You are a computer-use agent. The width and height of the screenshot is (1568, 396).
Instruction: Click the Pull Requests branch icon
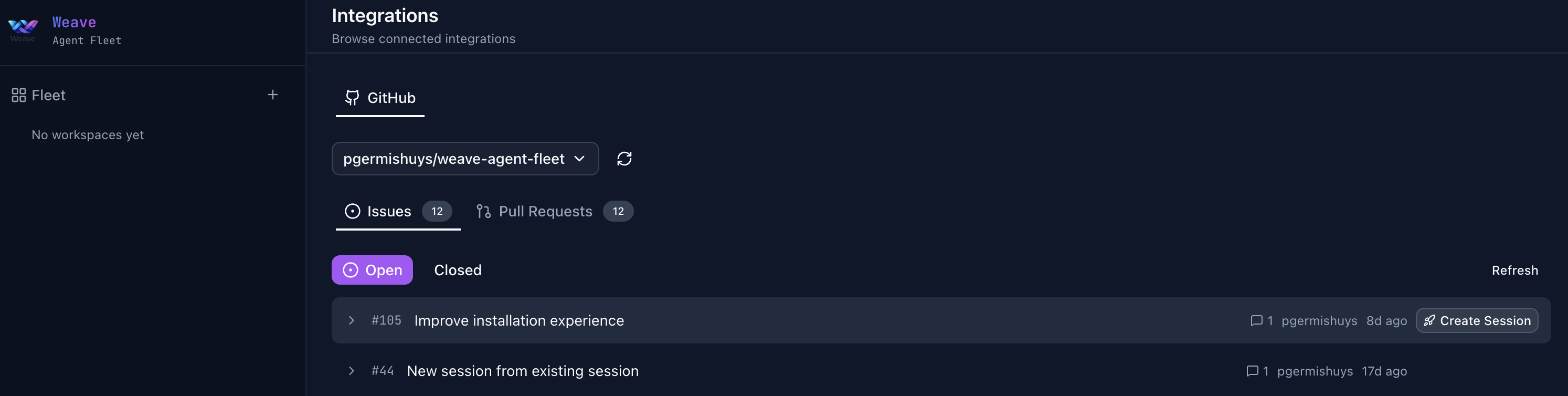point(483,212)
